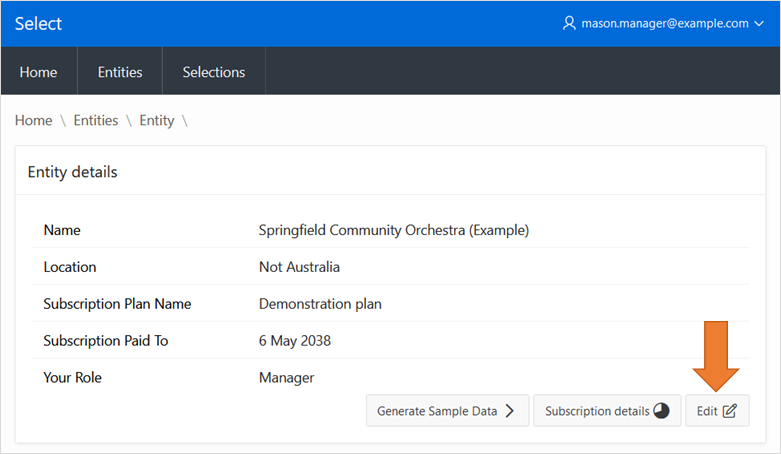The width and height of the screenshot is (781, 454).
Task: Go to the Selections navigation tab
Action: (213, 72)
